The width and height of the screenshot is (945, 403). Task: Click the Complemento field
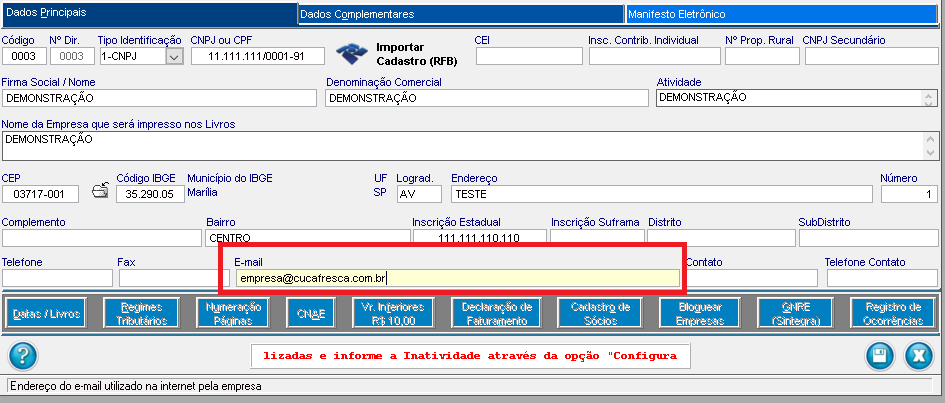(102, 238)
